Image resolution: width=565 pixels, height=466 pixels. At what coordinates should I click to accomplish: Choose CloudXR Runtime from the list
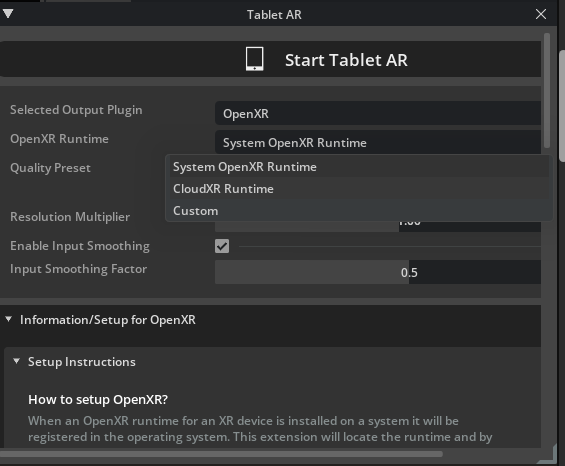pos(359,189)
